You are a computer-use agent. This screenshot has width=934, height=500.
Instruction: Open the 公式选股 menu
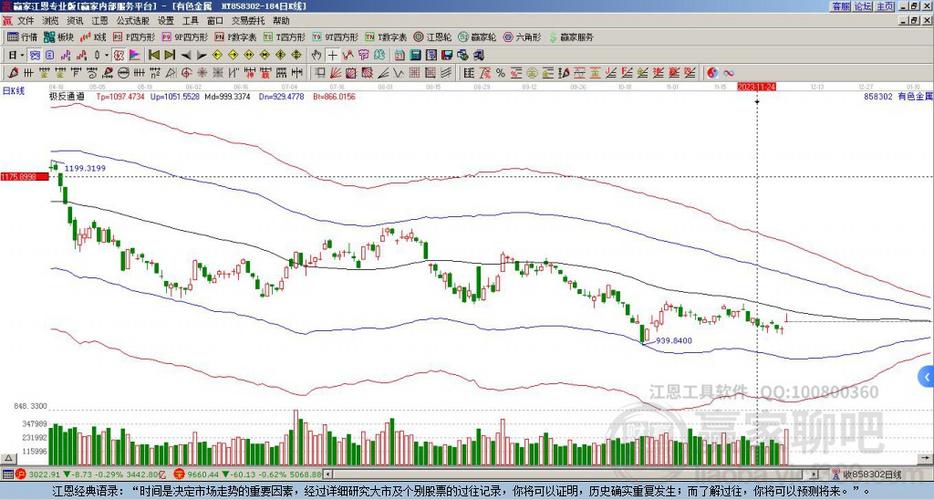[x=133, y=21]
